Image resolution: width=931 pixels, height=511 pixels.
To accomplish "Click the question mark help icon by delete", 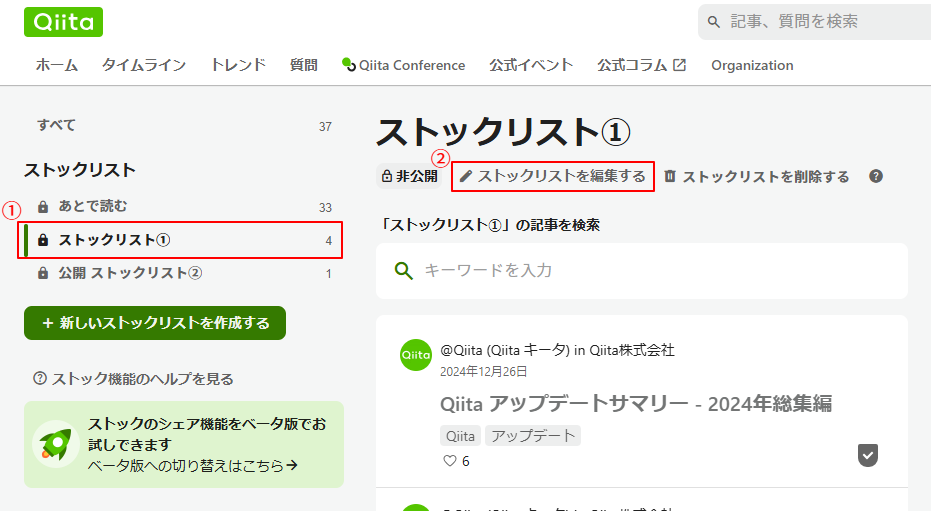I will pos(876,176).
